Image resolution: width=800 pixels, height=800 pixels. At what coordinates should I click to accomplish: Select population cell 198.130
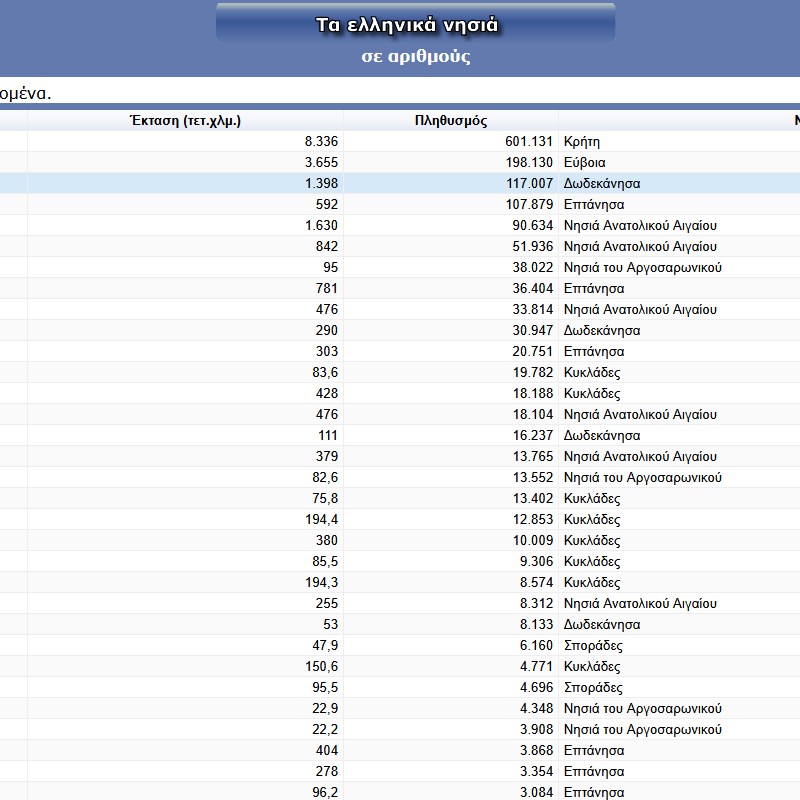pos(529,162)
